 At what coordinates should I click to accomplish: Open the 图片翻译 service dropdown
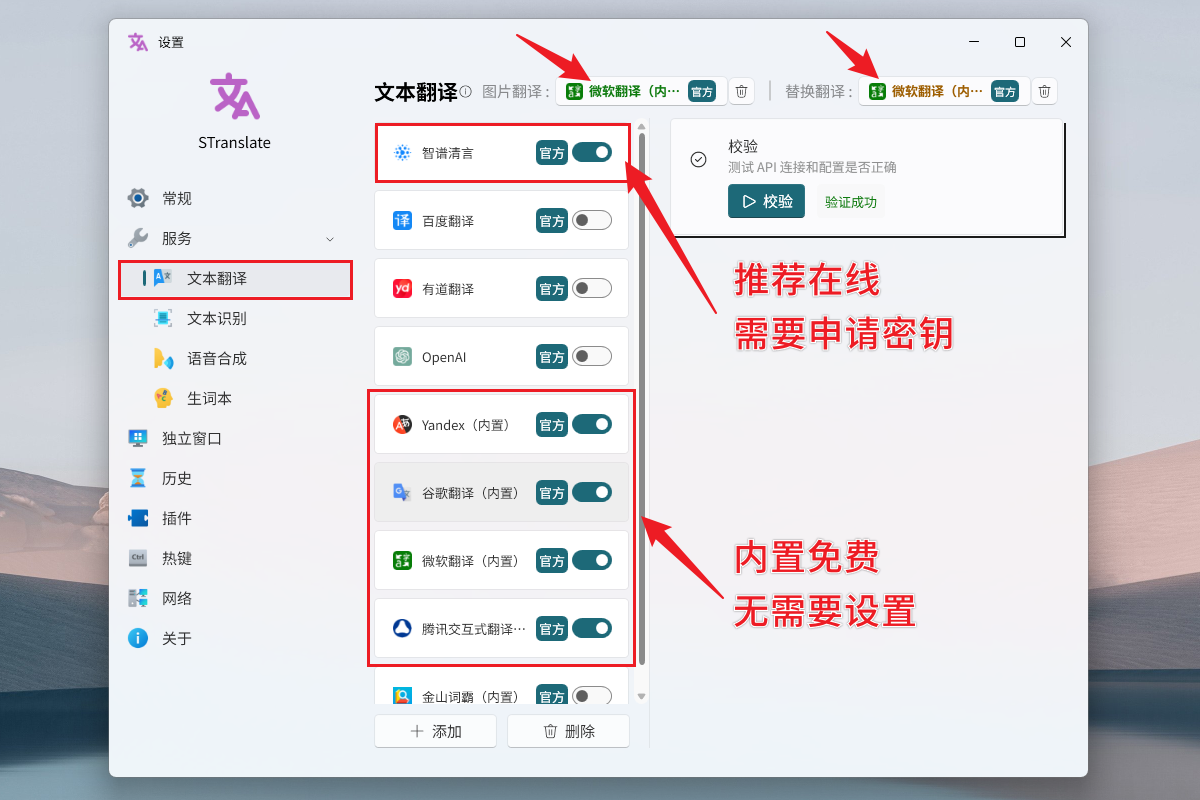640,92
